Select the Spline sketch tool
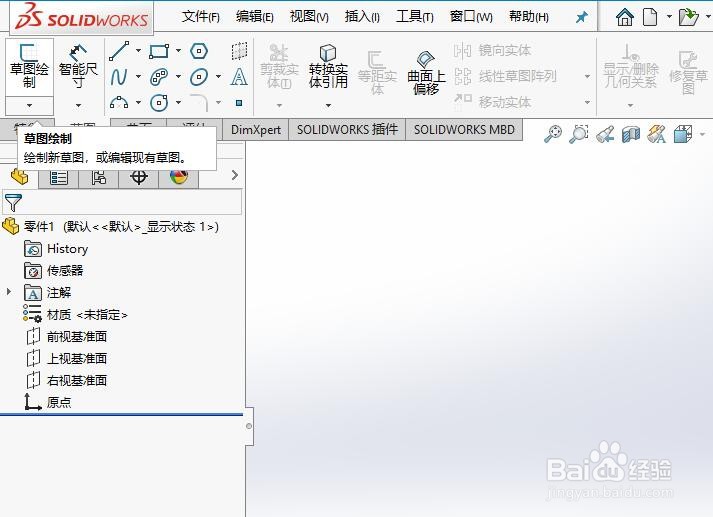Viewport: 713px width, 517px height. click(119, 77)
